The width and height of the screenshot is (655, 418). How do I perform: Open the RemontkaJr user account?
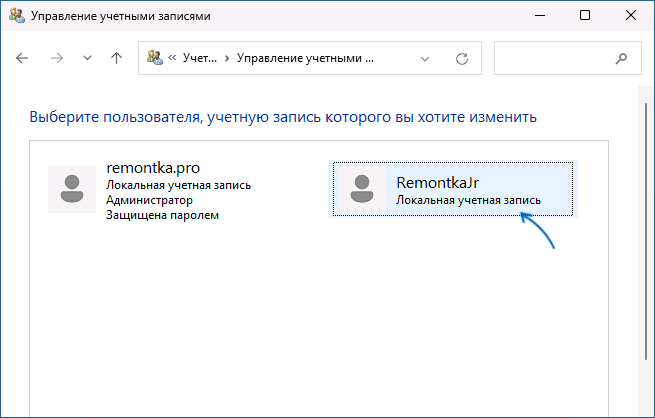[x=453, y=189]
